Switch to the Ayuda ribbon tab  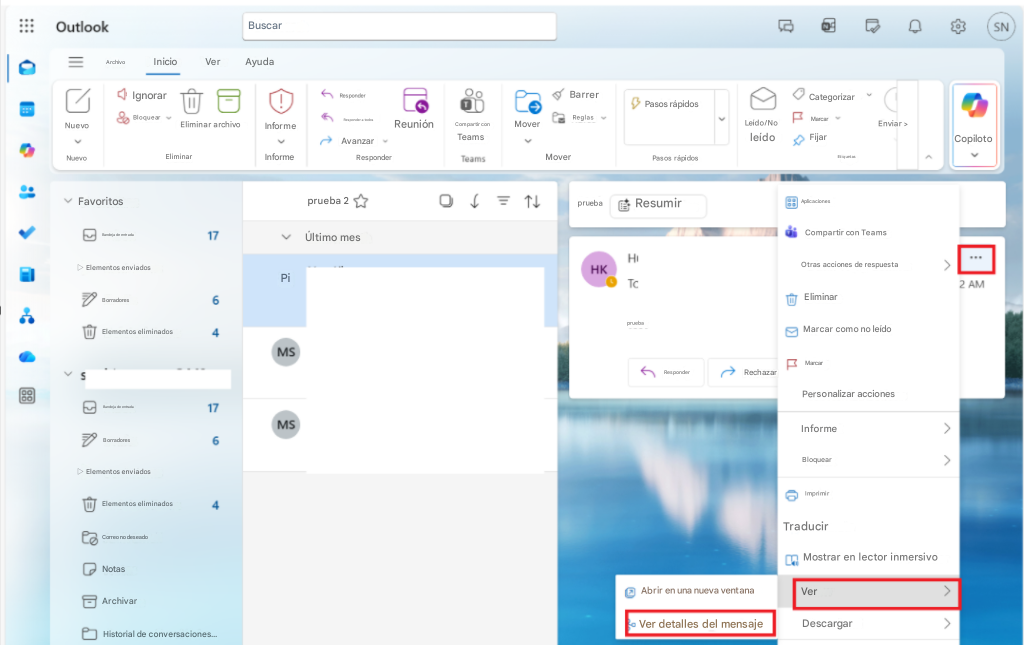[259, 61]
